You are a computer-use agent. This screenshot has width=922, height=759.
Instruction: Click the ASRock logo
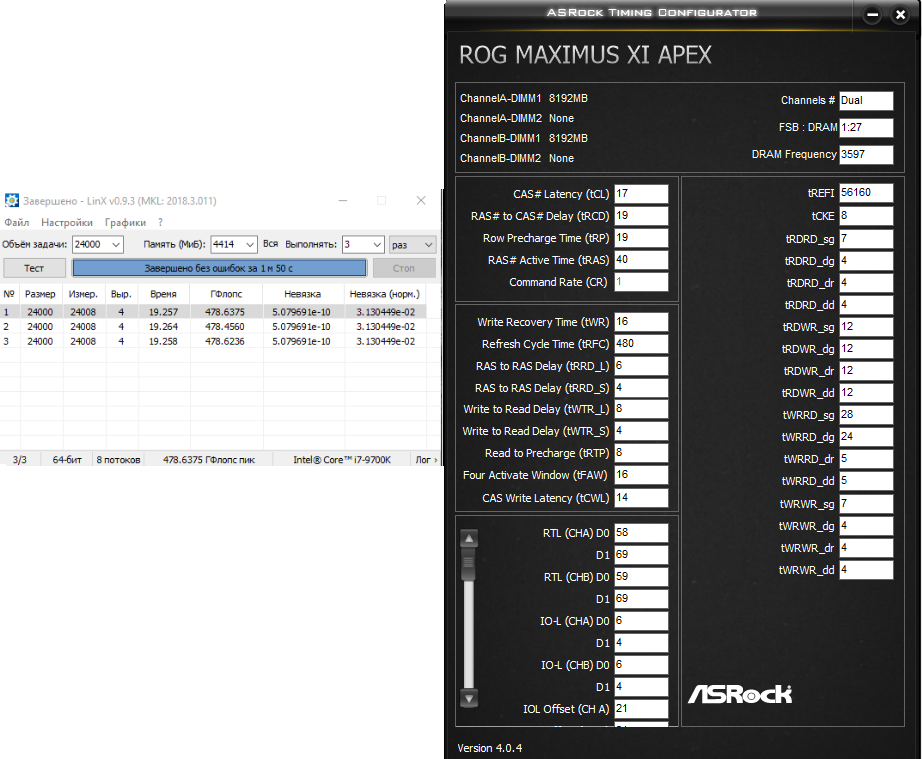pos(740,694)
